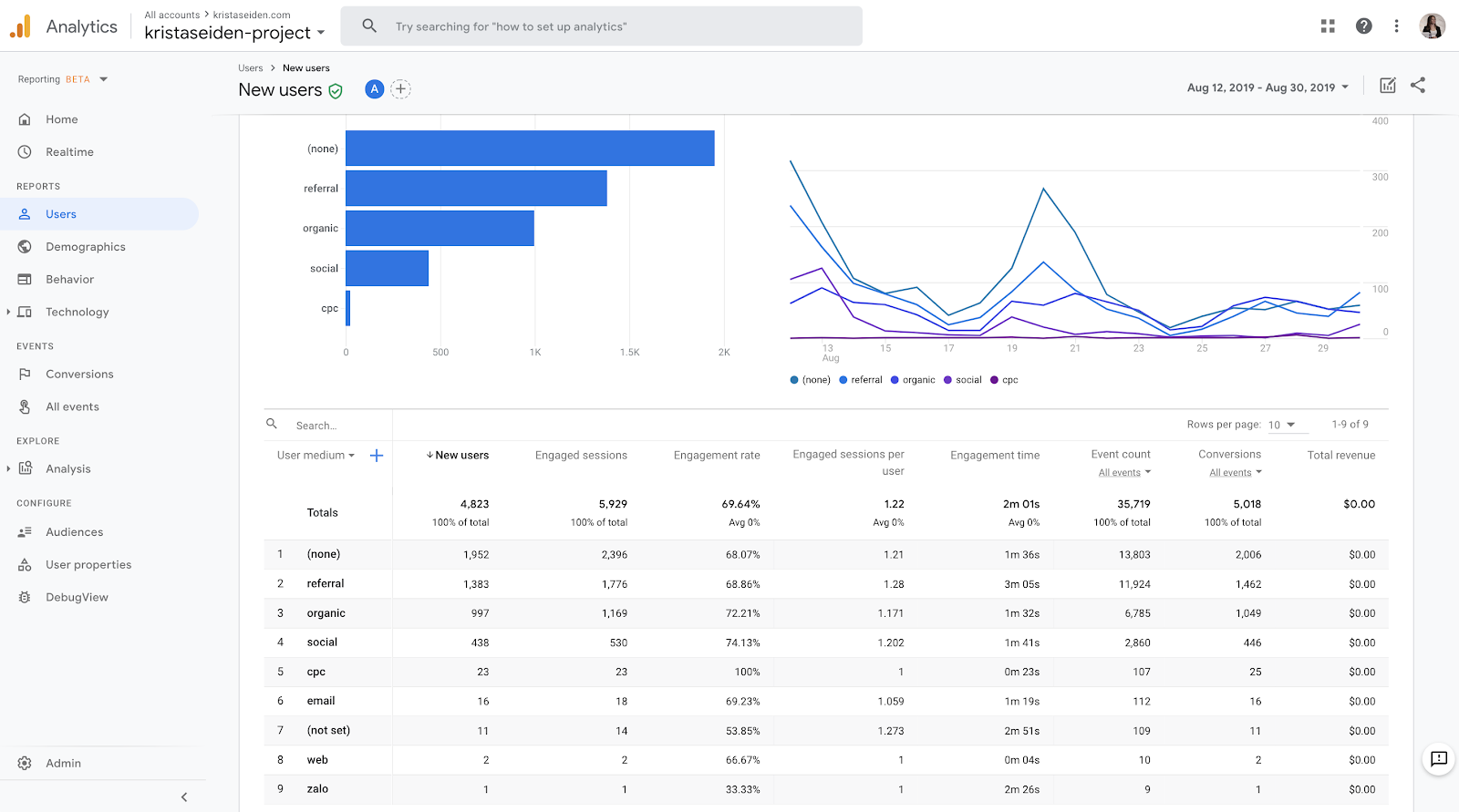
Task: Toggle the organic series in chart legend
Action: click(913, 380)
